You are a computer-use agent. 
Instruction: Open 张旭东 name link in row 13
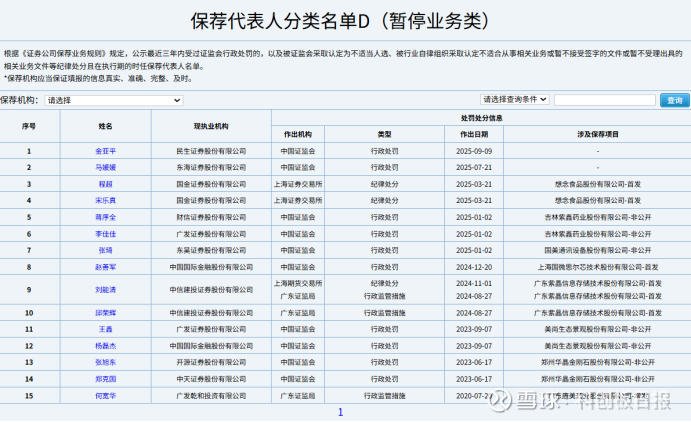(105, 362)
